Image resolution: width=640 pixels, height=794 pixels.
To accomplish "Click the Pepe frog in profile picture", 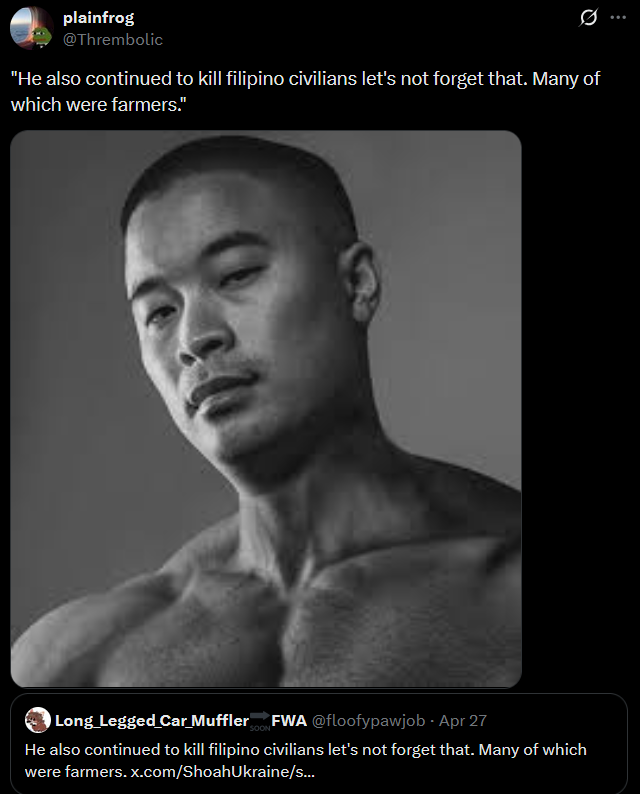I will (x=43, y=36).
